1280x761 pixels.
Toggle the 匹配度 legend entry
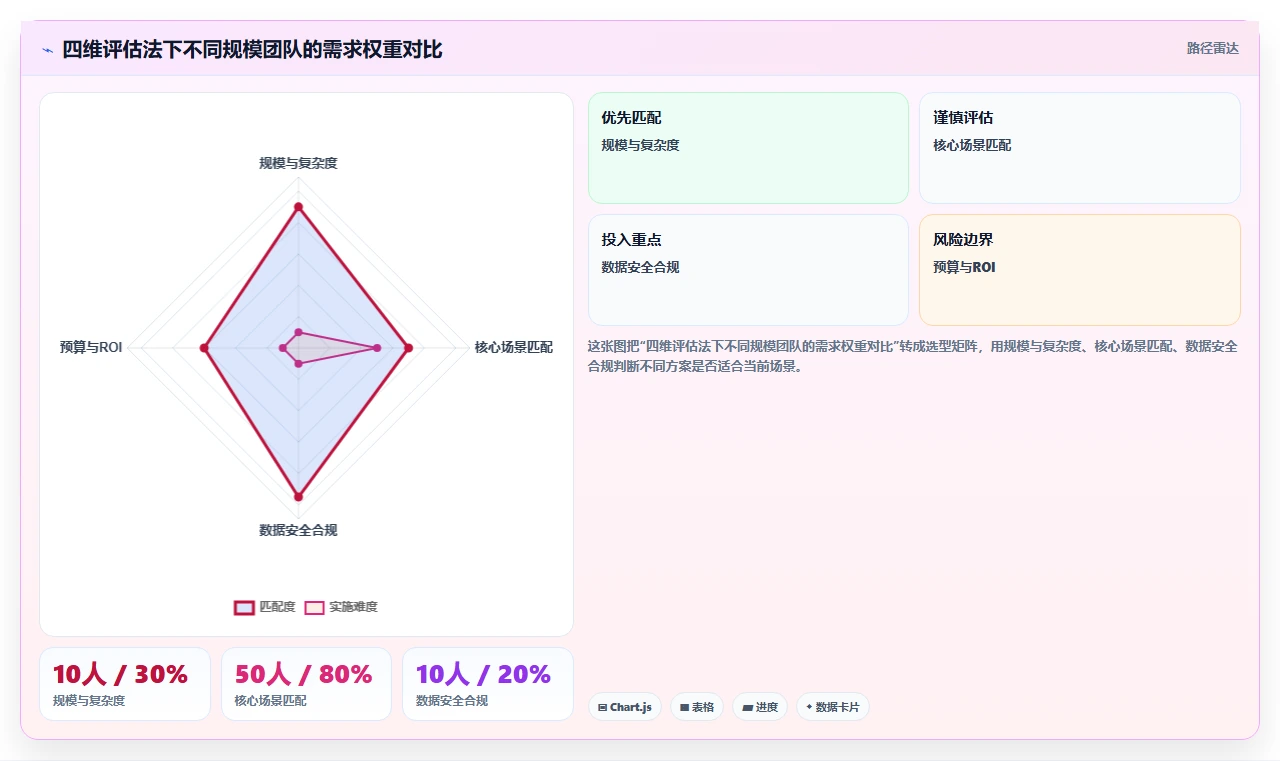pos(265,607)
